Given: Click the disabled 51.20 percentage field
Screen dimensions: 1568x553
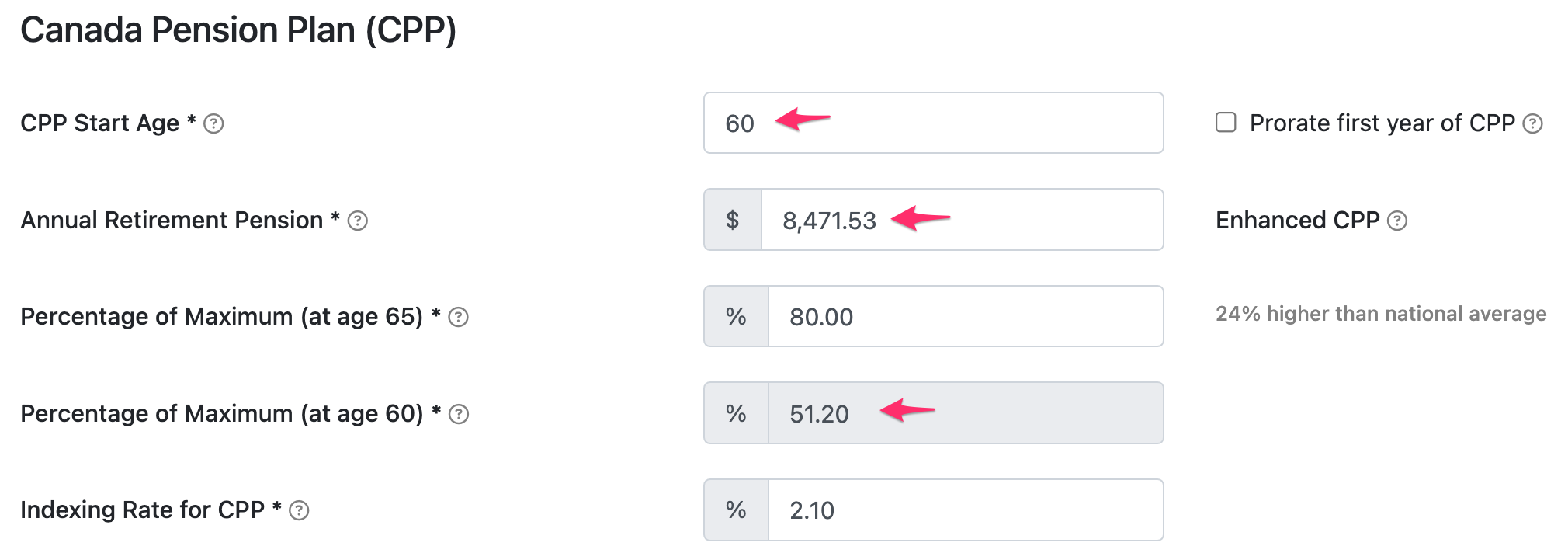Looking at the screenshot, I should click(966, 413).
